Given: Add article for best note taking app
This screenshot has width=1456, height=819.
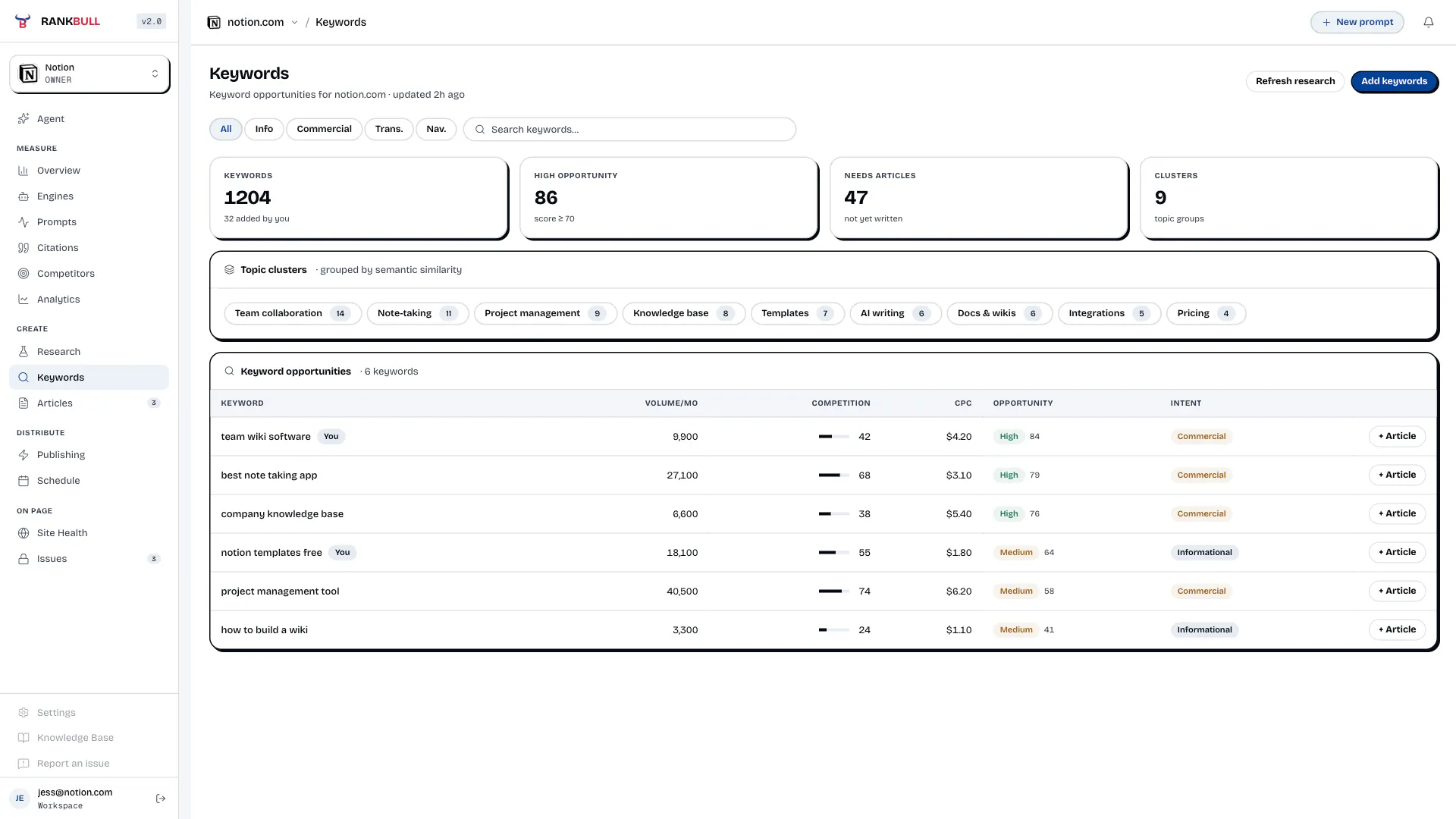Looking at the screenshot, I should click(1397, 475).
